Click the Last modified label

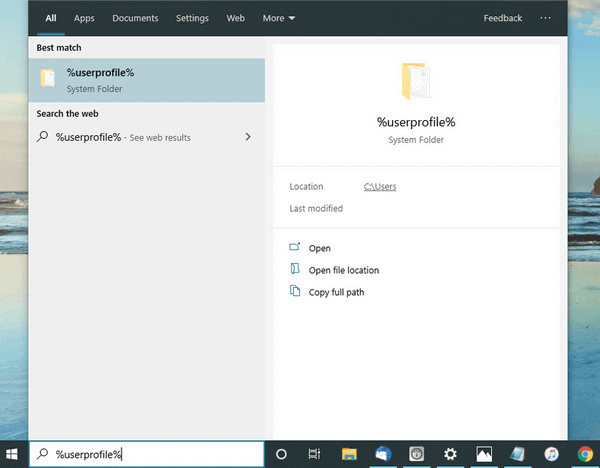316,209
